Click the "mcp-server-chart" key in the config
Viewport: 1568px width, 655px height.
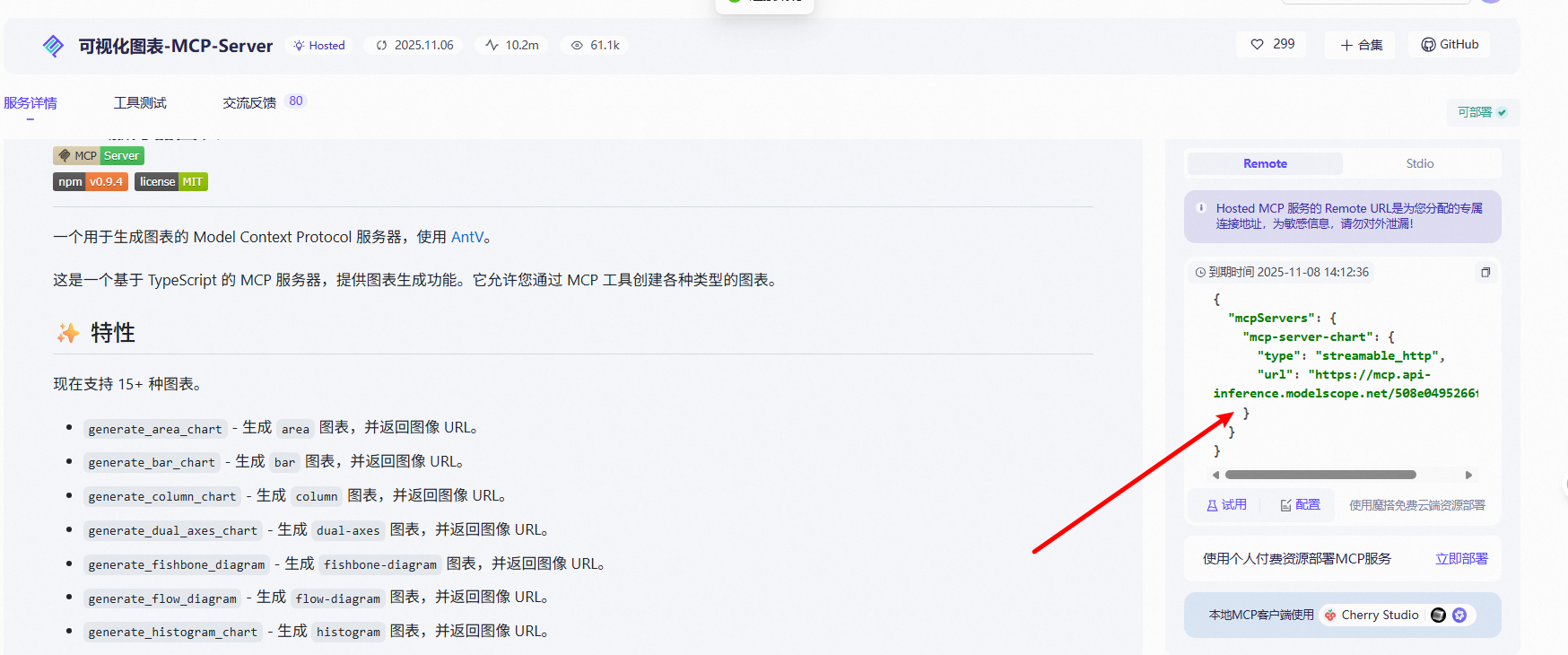click(1307, 337)
